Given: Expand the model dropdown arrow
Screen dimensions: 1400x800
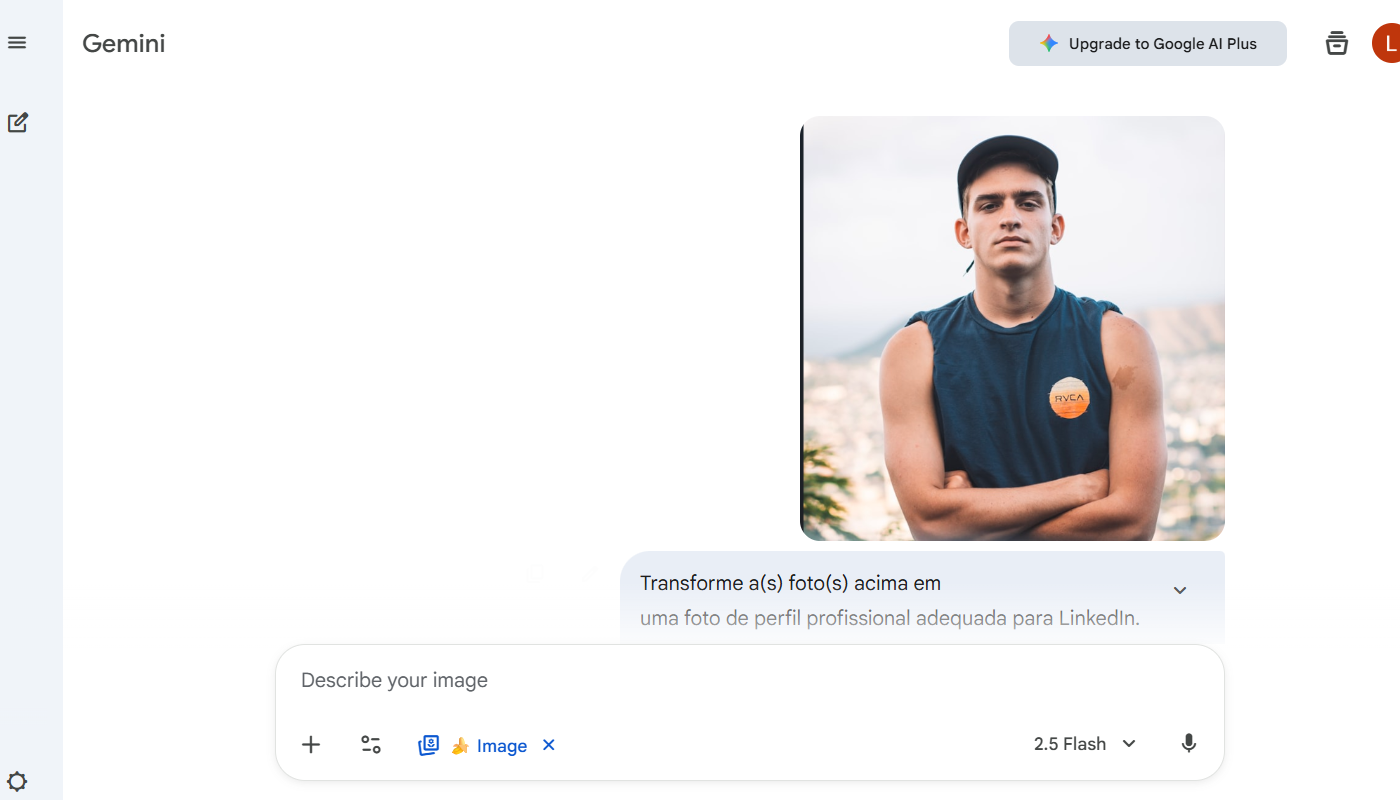Looking at the screenshot, I should [x=1129, y=744].
